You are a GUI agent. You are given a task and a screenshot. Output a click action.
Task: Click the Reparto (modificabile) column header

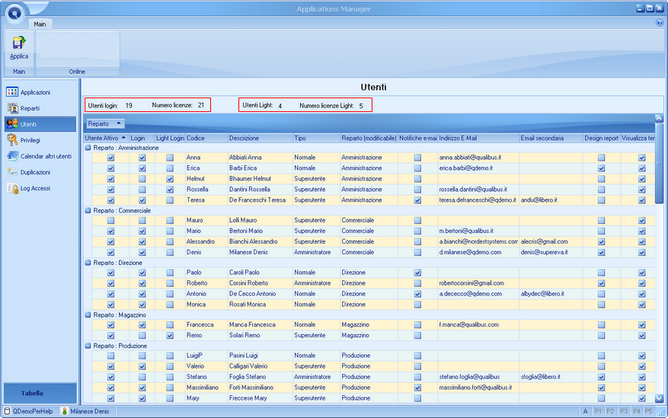[369, 138]
